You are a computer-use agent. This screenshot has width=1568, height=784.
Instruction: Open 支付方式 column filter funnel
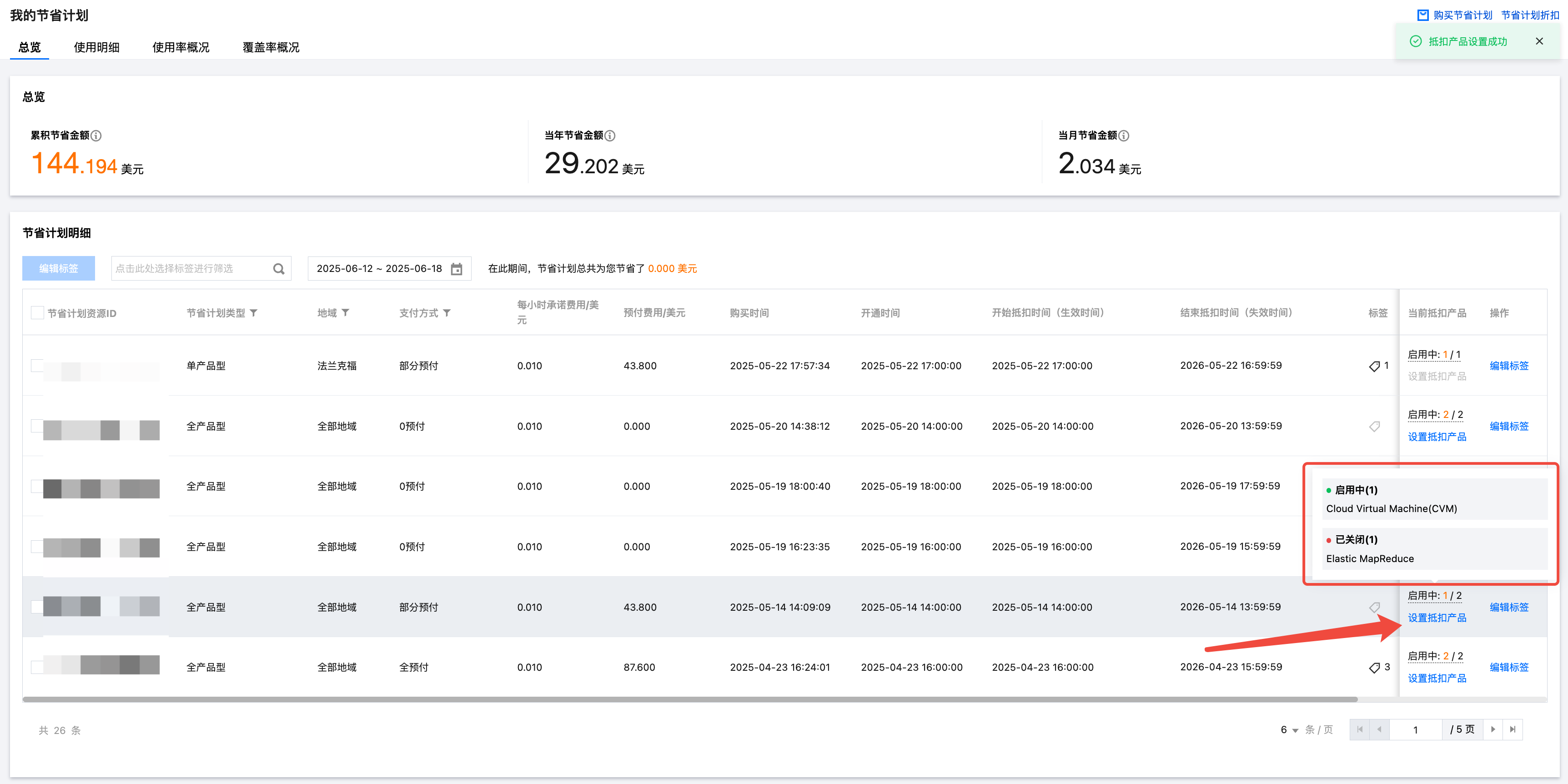coord(447,313)
